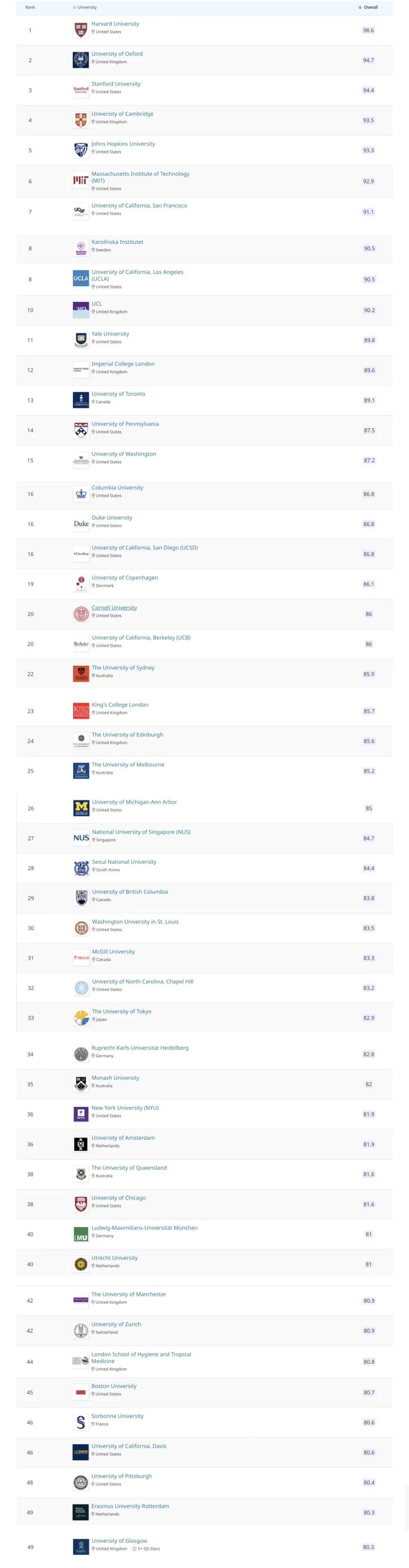Click the University of Michigan M logo
Image resolution: width=409 pixels, height=1568 pixels.
(x=81, y=808)
